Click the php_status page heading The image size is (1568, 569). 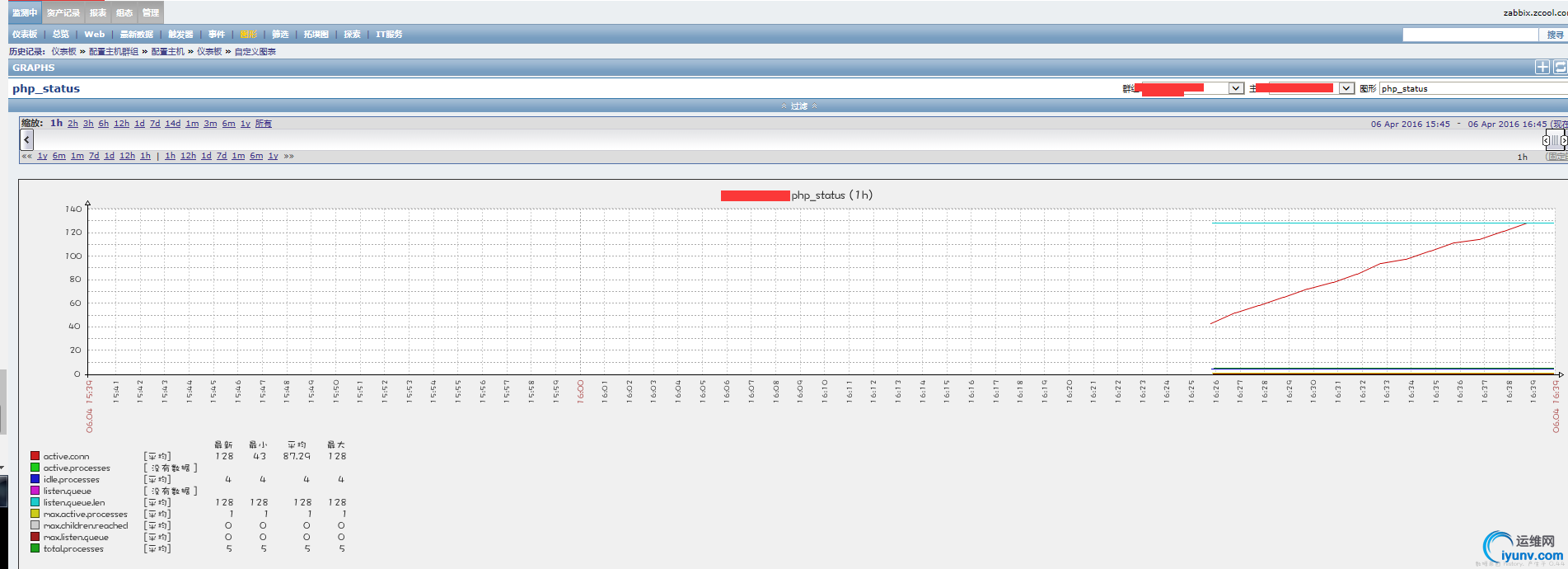(x=46, y=88)
